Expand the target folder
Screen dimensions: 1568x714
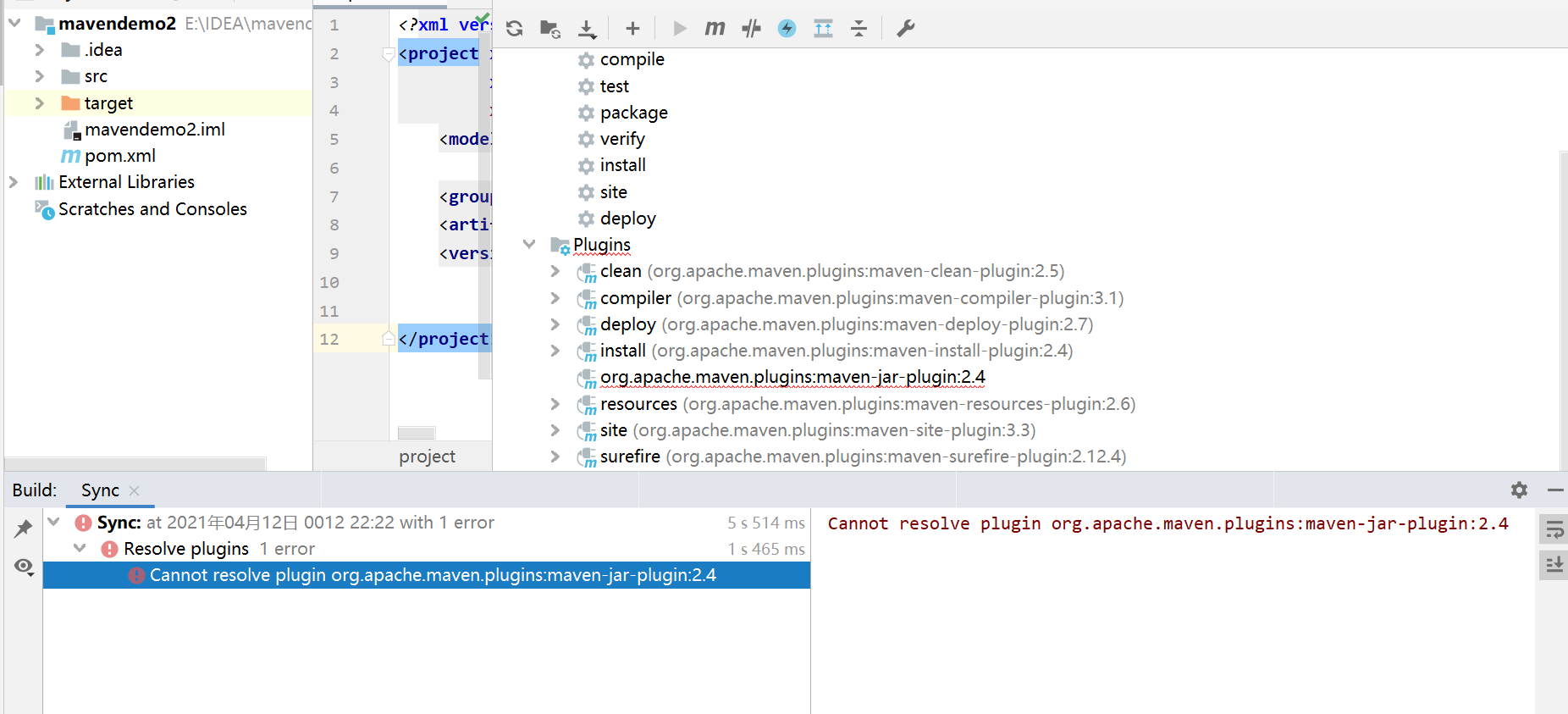pos(40,103)
